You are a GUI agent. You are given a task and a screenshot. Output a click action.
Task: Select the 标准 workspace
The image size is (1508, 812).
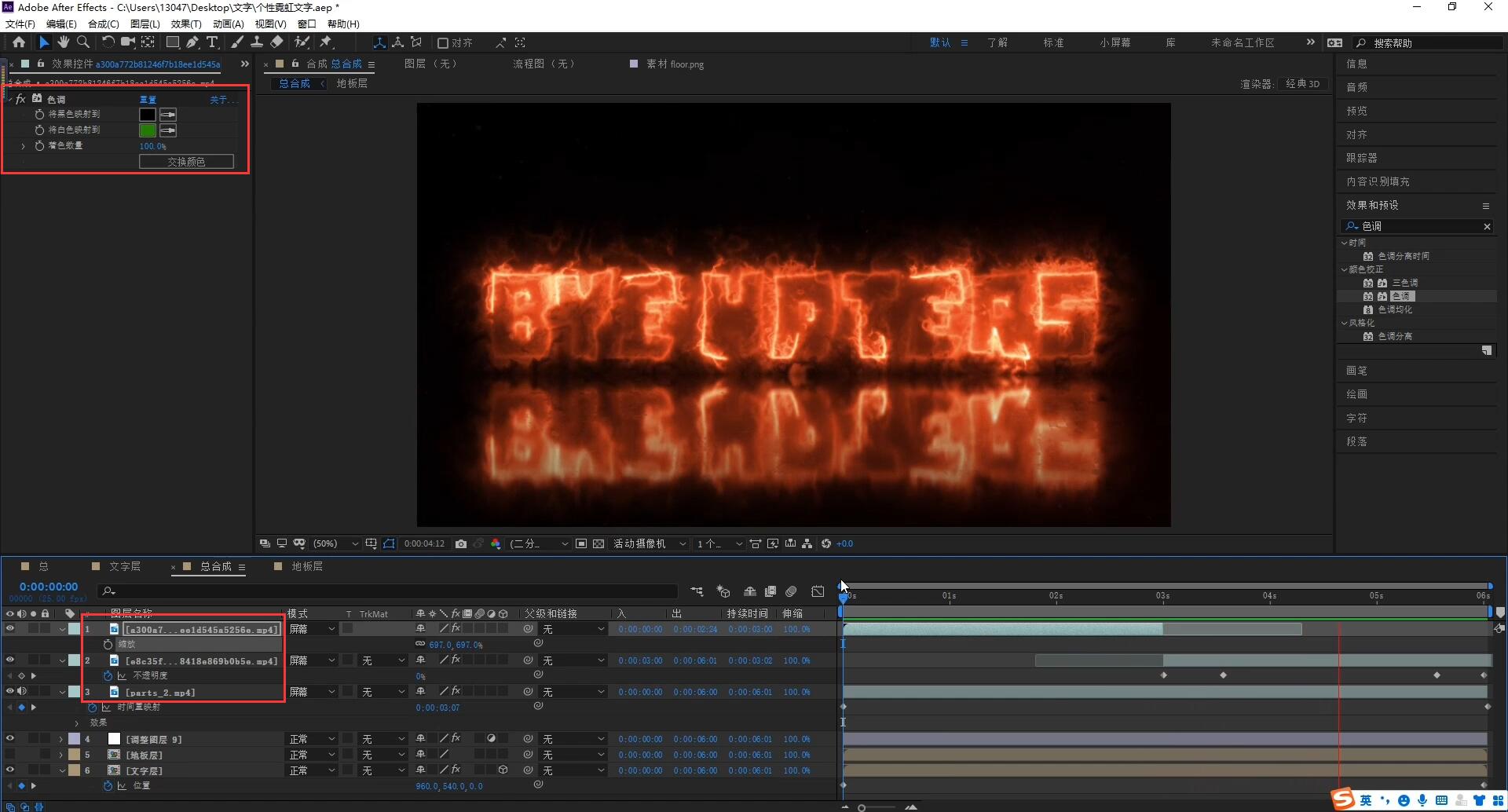coord(1053,43)
